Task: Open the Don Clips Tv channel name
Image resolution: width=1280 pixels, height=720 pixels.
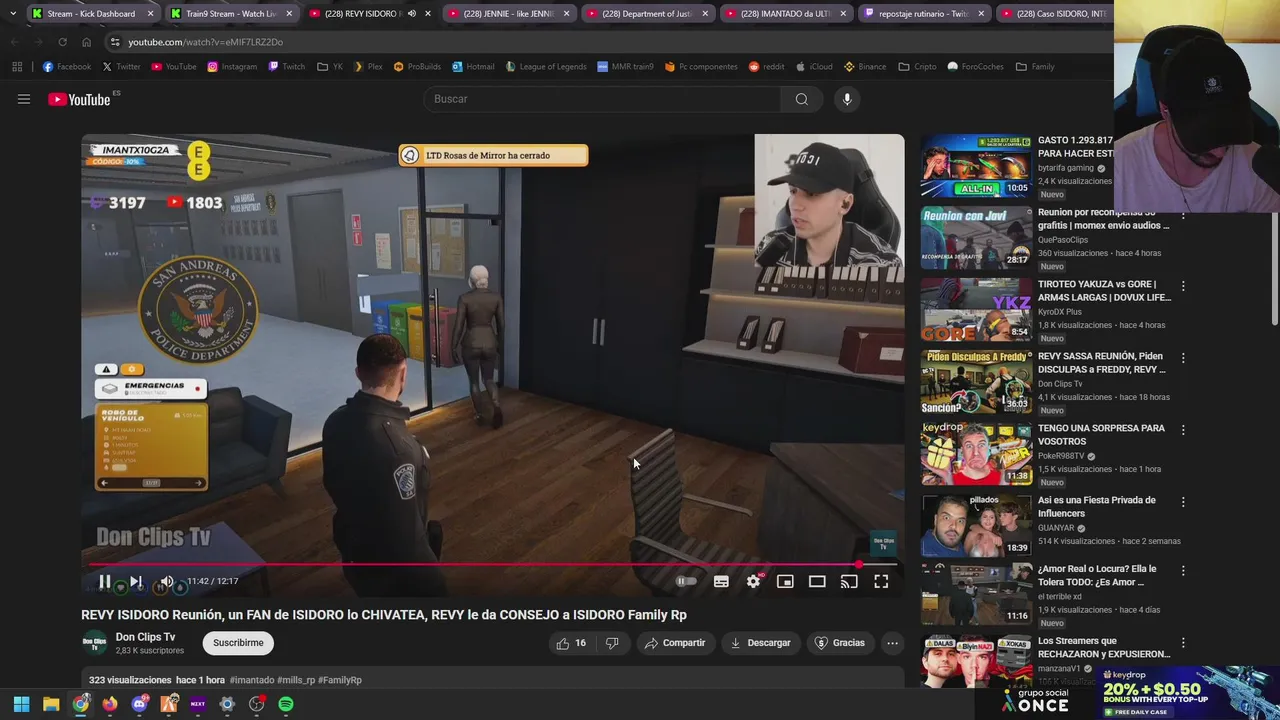Action: click(145, 637)
